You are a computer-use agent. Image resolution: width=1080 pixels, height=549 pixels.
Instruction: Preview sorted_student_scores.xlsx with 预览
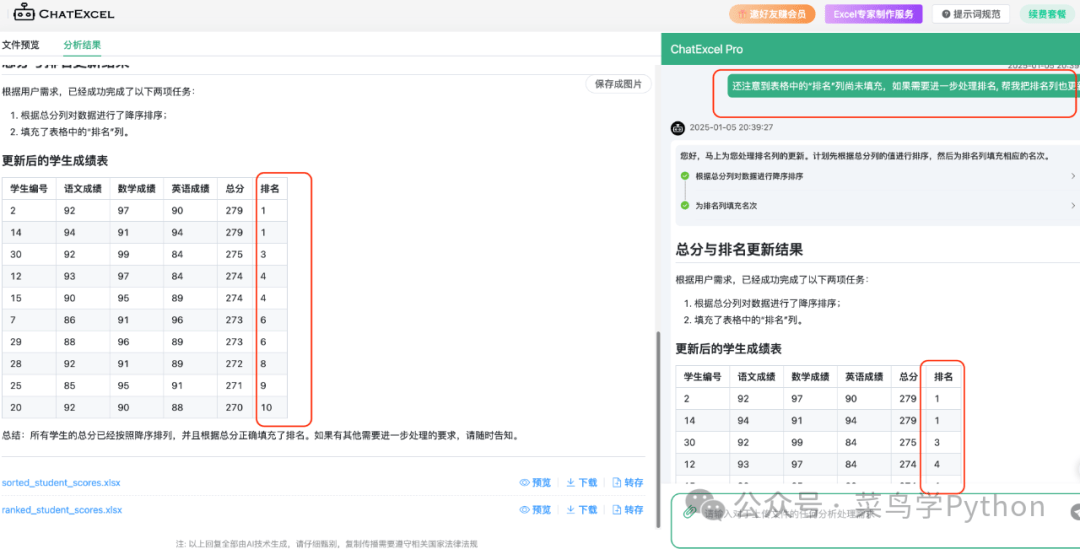(x=535, y=483)
